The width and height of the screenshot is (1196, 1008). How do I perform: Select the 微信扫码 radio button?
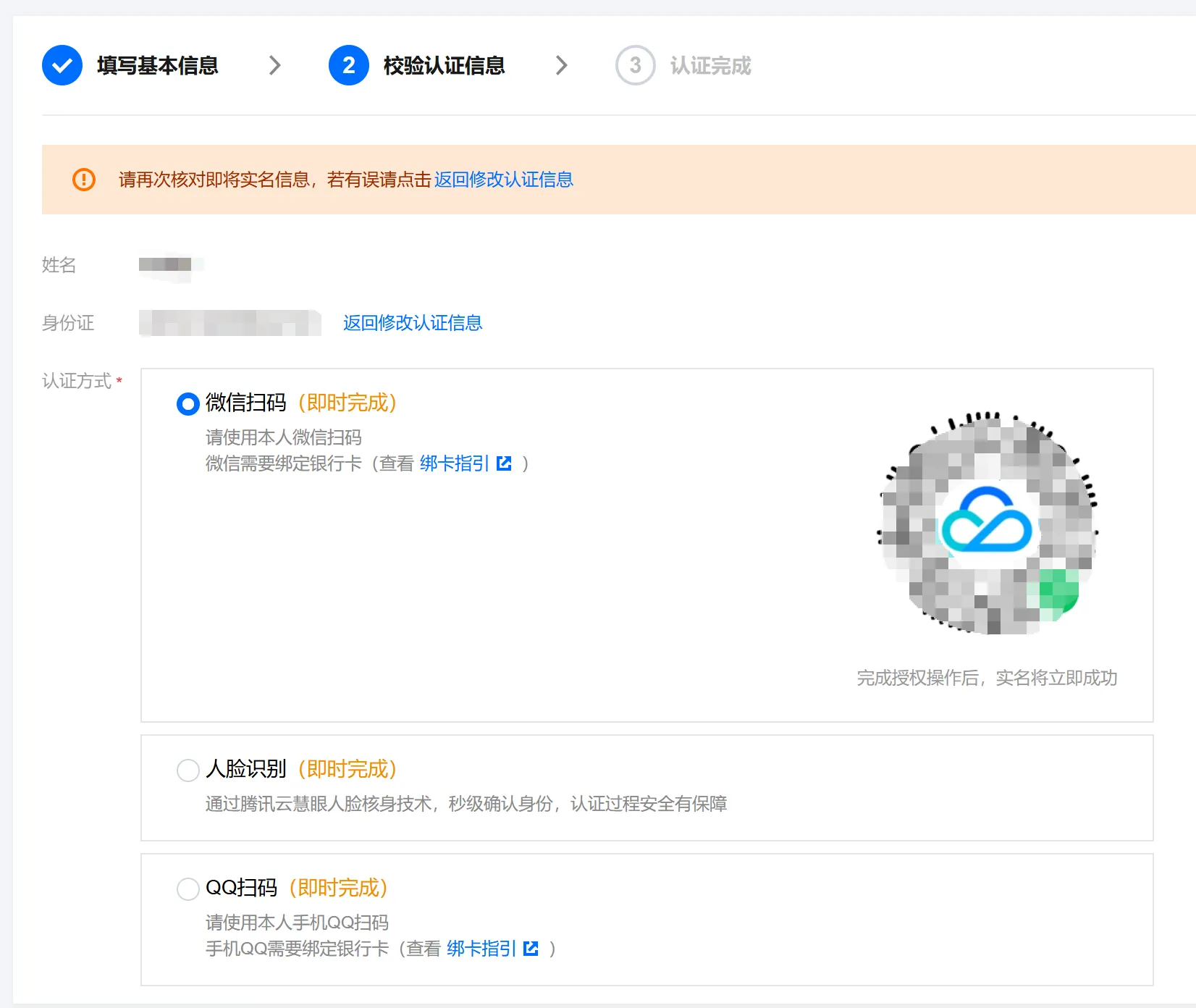pyautogui.click(x=188, y=403)
